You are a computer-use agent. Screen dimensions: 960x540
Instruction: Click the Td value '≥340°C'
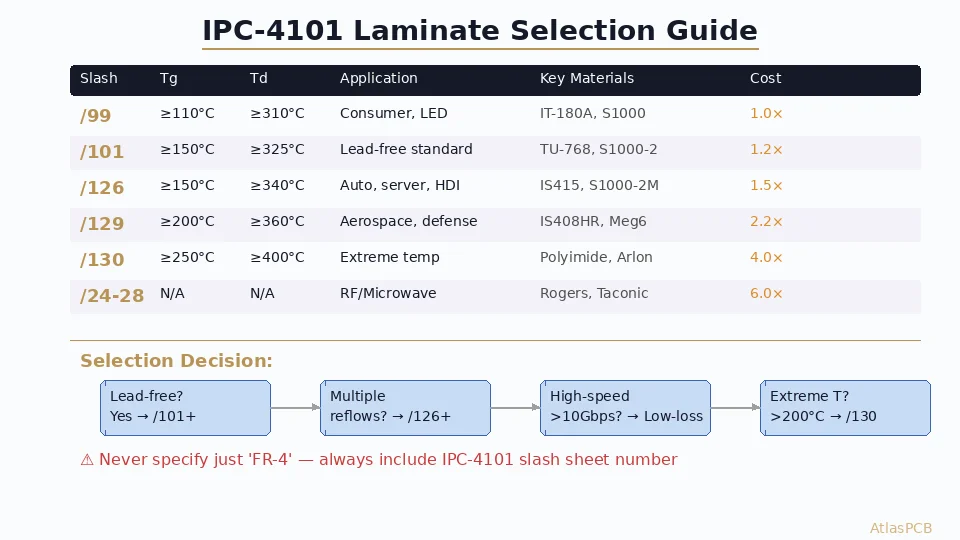click(277, 186)
